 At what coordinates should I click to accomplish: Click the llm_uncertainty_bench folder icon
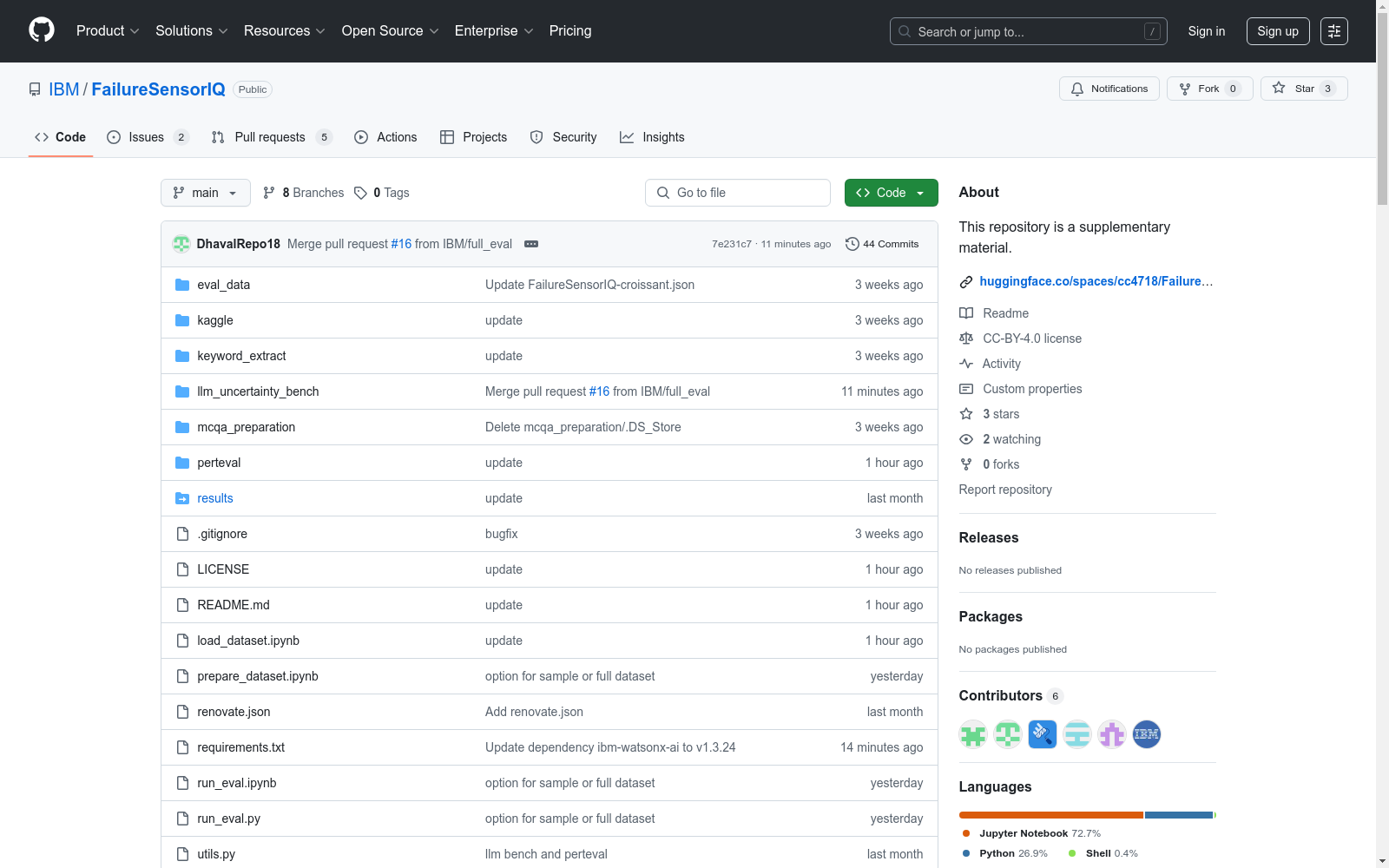click(182, 391)
